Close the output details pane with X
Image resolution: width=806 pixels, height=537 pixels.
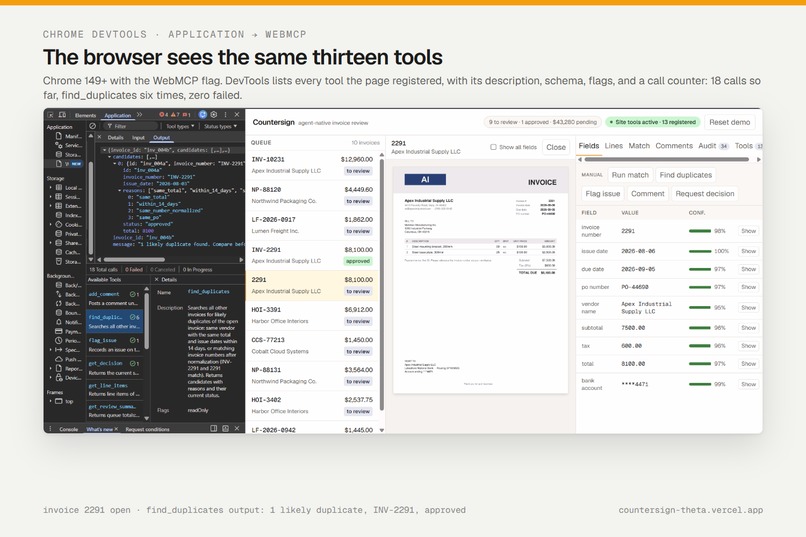(99, 137)
